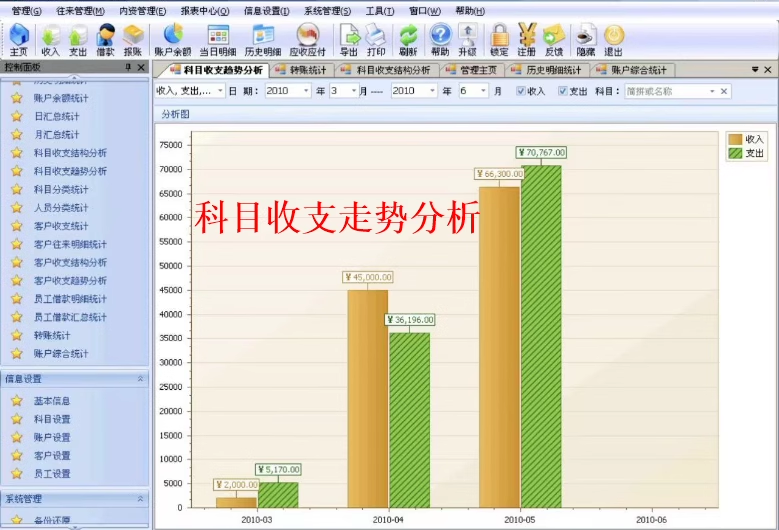Open the 管理(G) menu
Screen dimensions: 779x530
point(27,11)
